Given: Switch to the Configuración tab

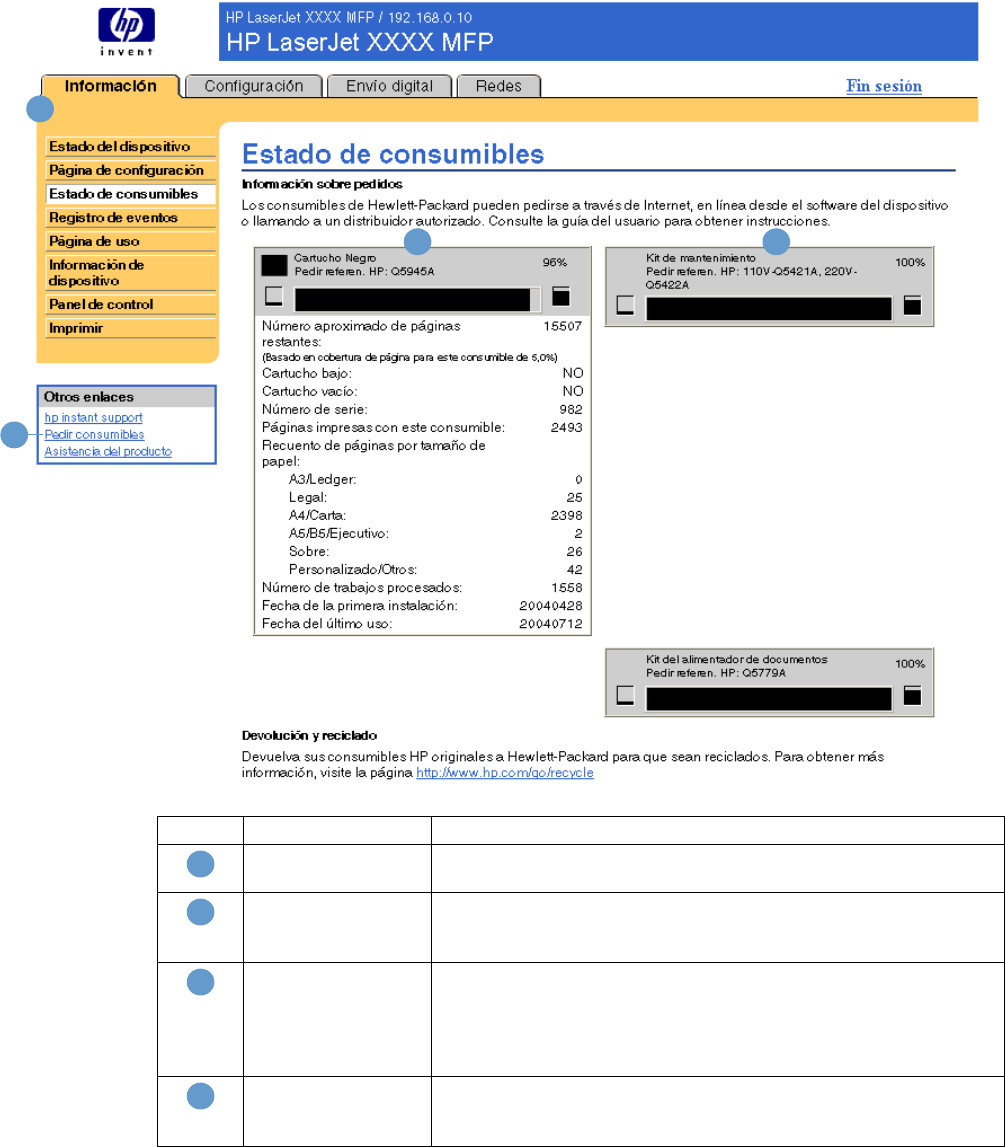Looking at the screenshot, I should [x=254, y=86].
